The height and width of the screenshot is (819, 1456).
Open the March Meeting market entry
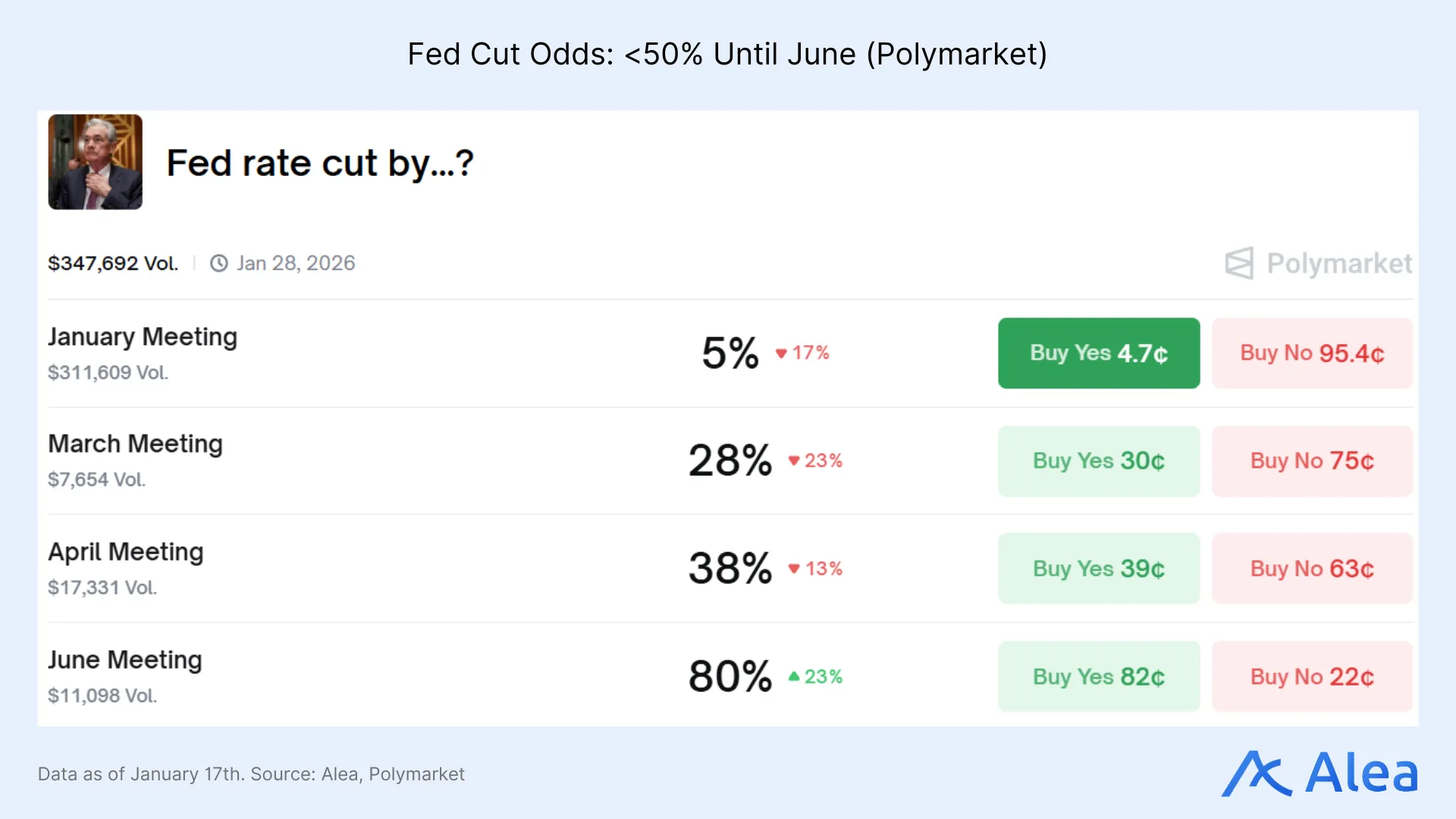pyautogui.click(x=135, y=444)
